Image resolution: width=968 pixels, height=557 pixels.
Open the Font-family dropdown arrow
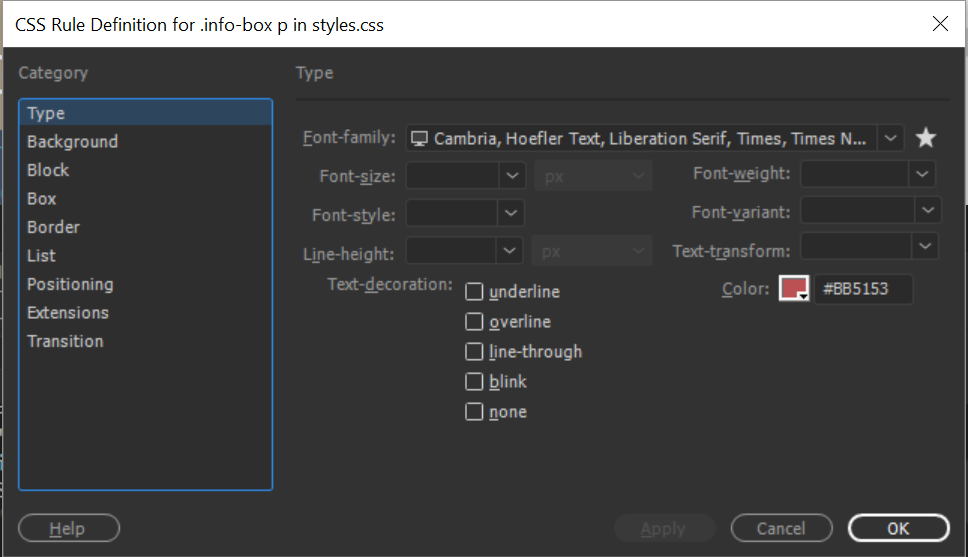coord(891,138)
